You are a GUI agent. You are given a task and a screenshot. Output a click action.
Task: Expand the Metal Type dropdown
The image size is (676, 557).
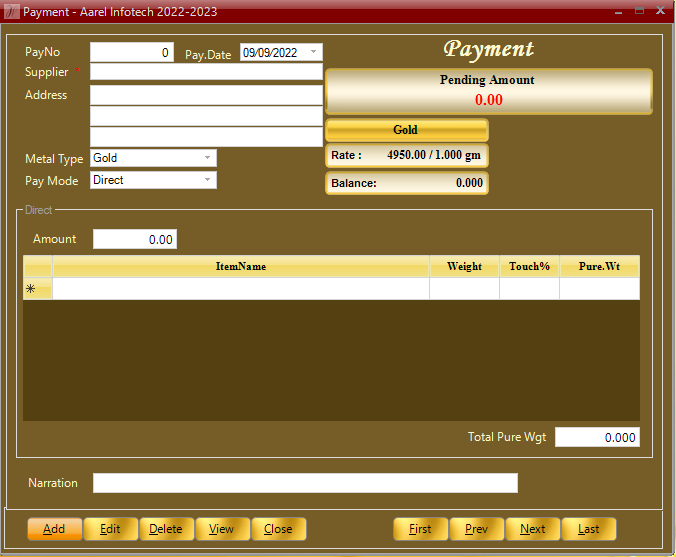207,158
